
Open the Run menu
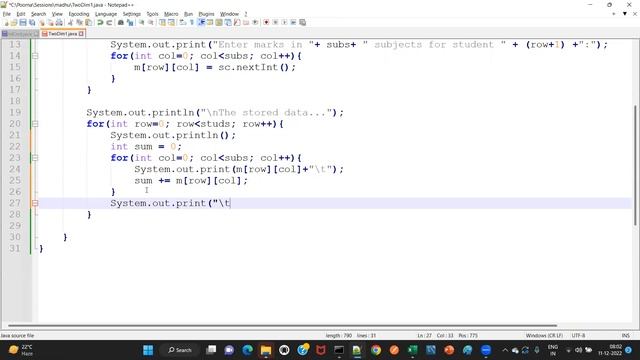(188, 14)
